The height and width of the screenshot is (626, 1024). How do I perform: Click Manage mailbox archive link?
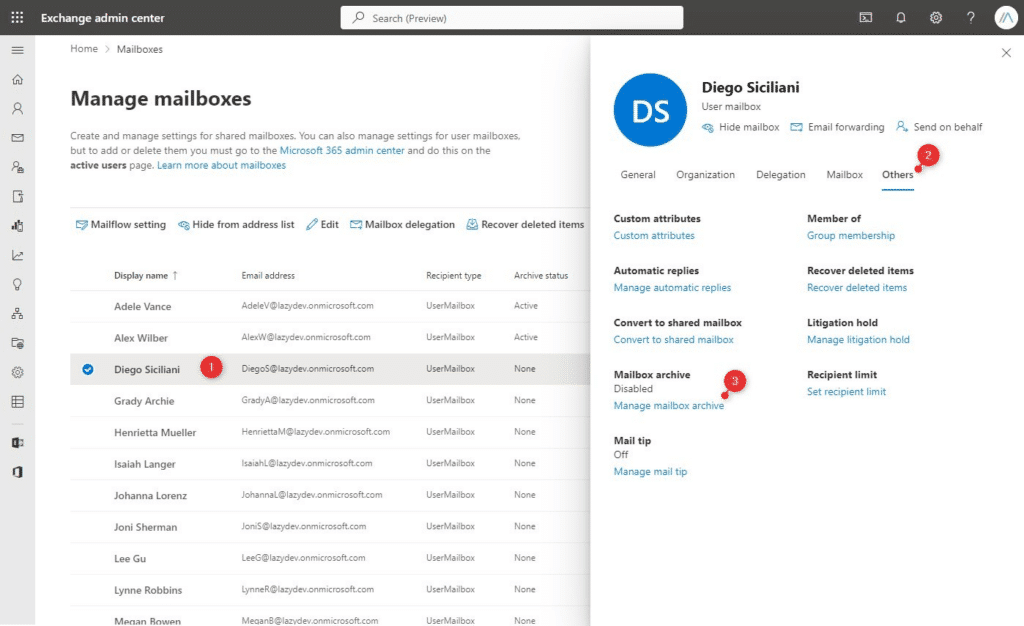pos(669,406)
